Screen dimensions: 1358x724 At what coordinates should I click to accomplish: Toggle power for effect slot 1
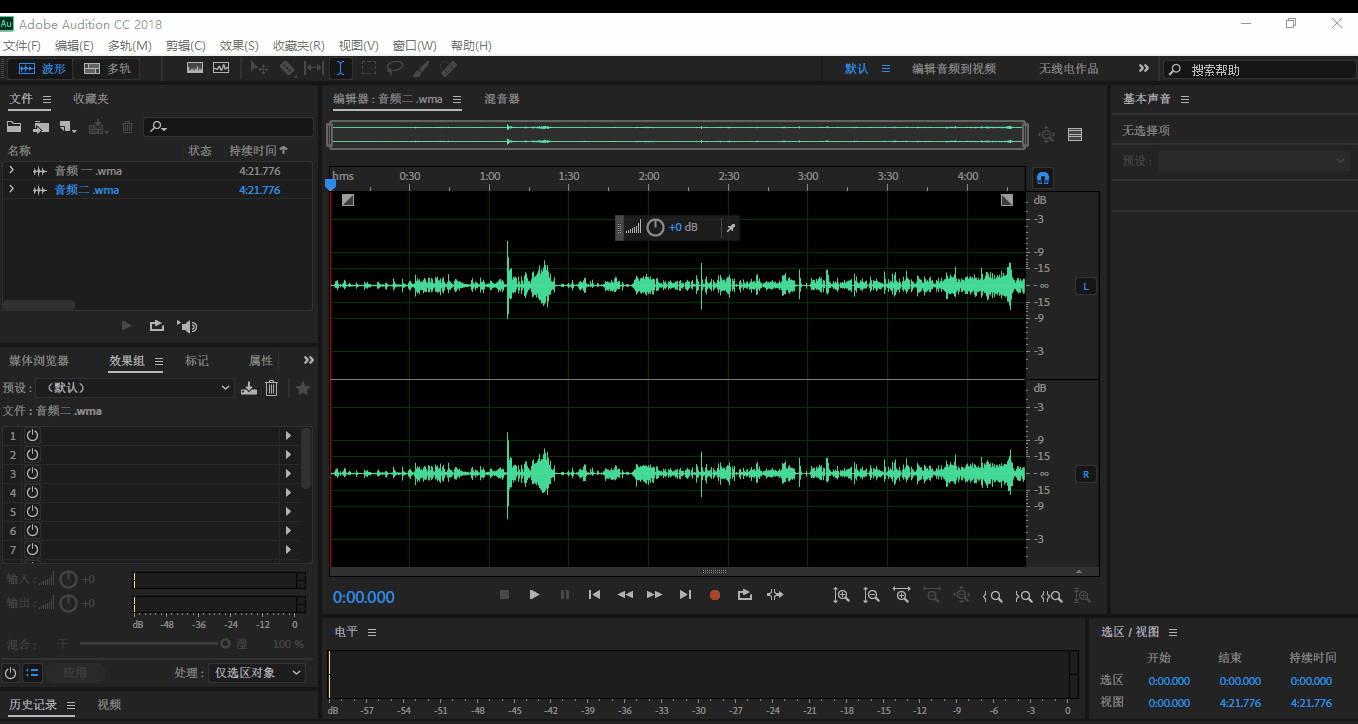pos(32,436)
